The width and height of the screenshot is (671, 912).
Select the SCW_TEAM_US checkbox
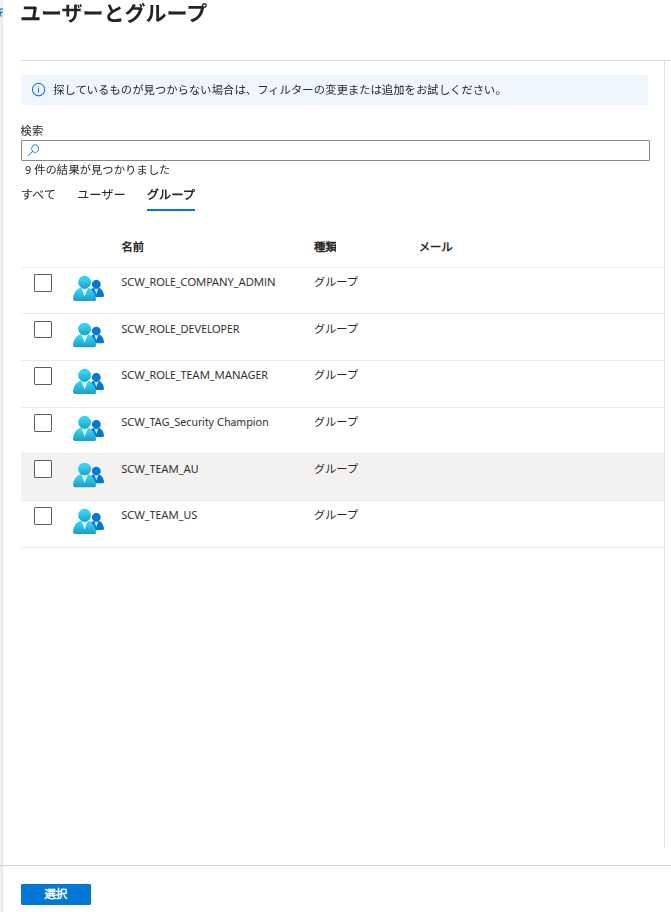coord(43,516)
